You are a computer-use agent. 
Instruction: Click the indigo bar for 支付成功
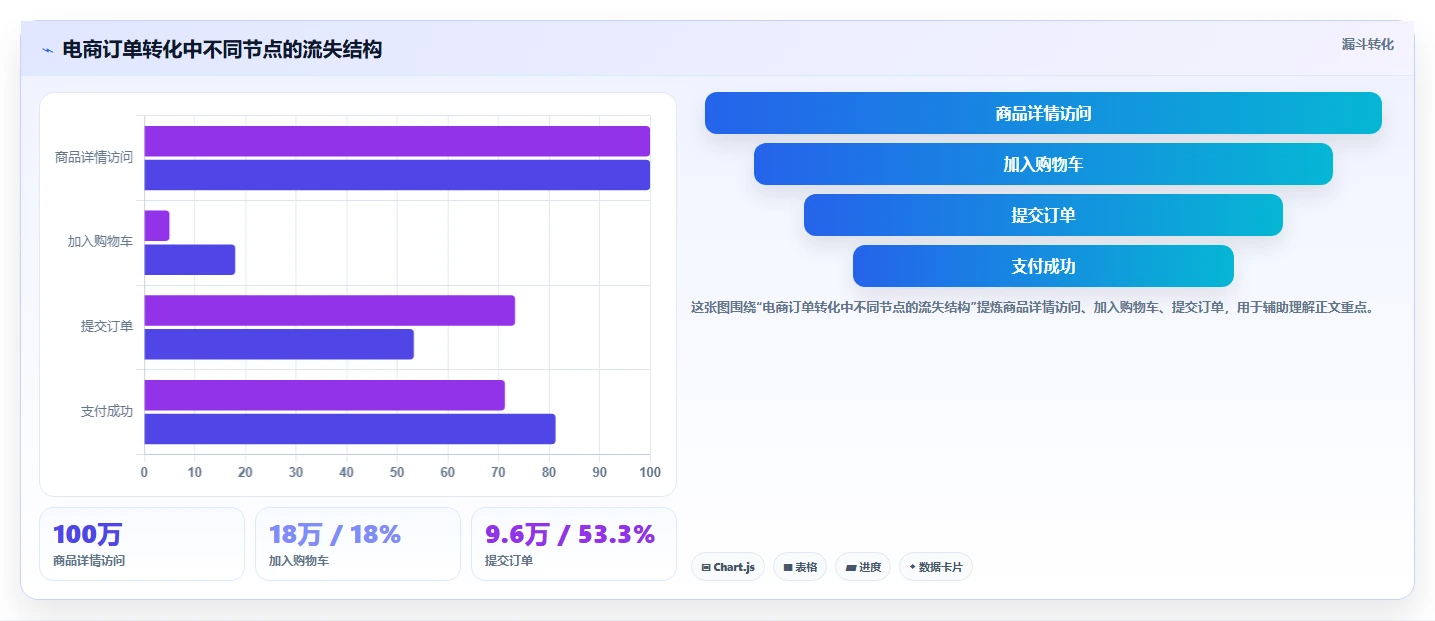pyautogui.click(x=350, y=429)
